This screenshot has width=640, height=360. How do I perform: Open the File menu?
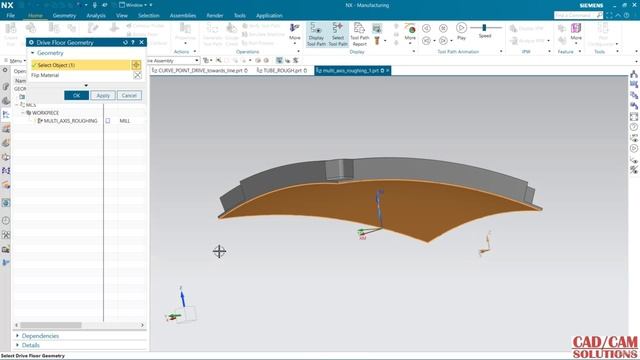[11, 16]
